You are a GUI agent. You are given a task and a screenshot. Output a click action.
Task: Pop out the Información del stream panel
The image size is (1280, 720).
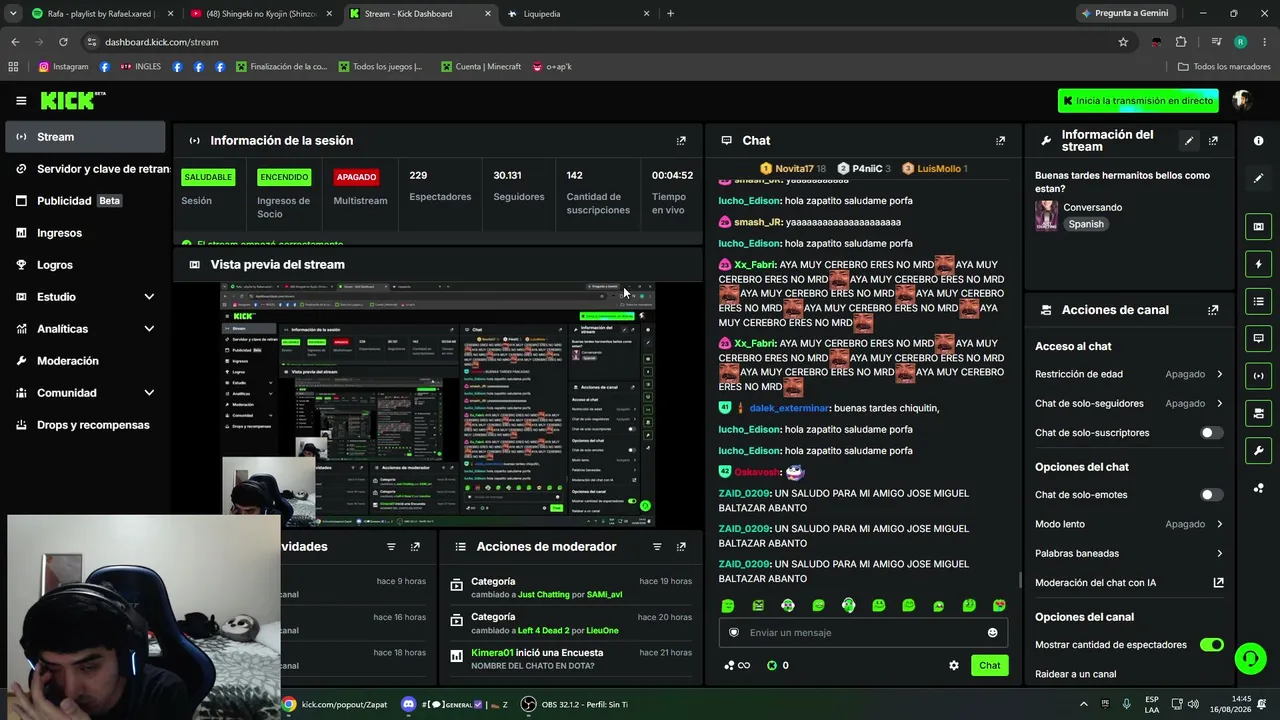1213,141
